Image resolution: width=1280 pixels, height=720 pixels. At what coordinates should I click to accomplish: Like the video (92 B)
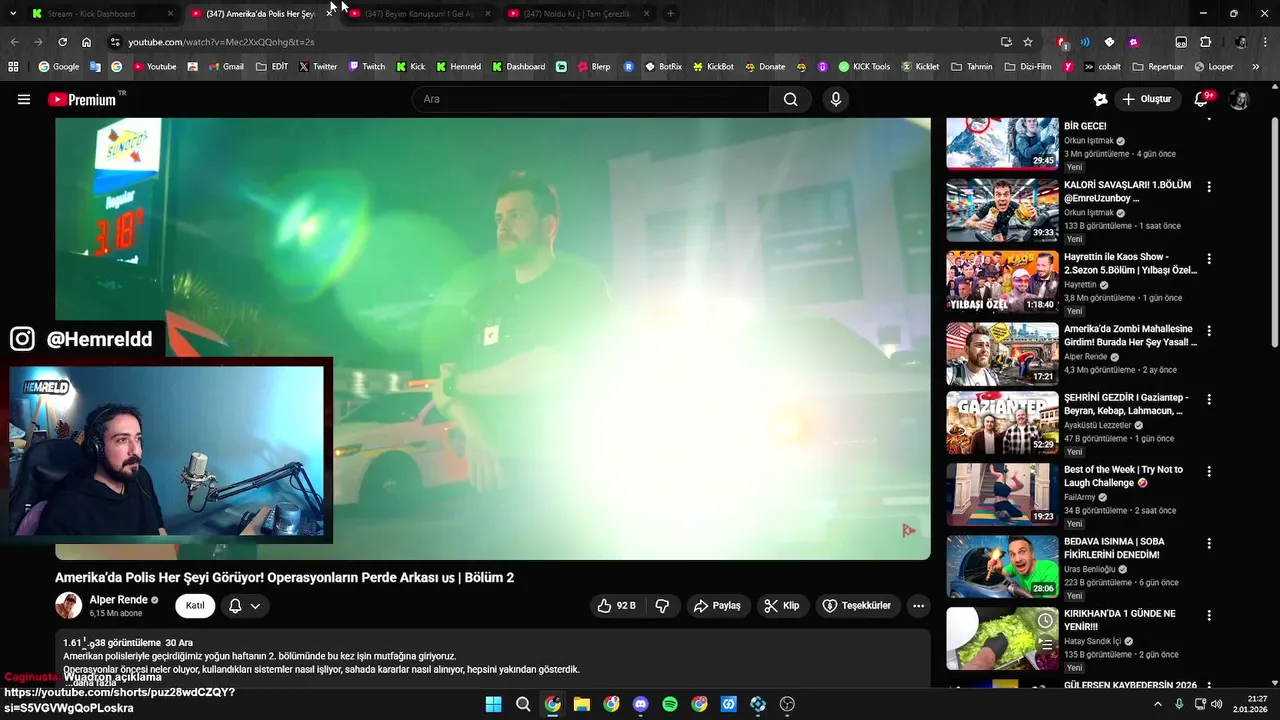(617, 605)
